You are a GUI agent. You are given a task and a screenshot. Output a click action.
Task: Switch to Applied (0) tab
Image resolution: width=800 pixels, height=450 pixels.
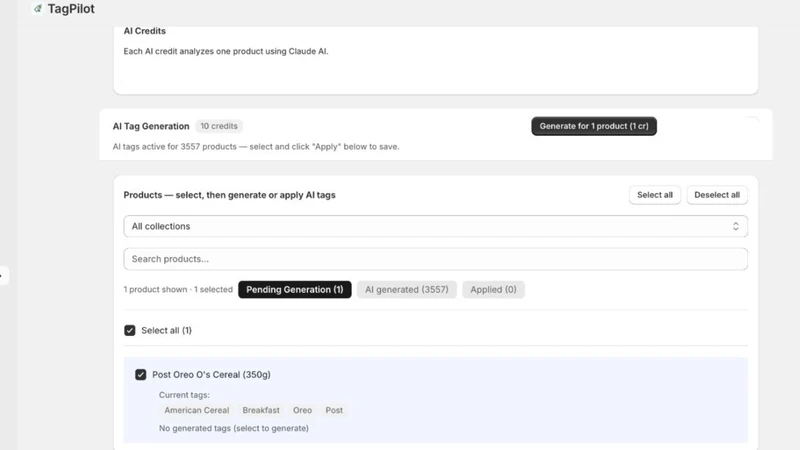493,289
